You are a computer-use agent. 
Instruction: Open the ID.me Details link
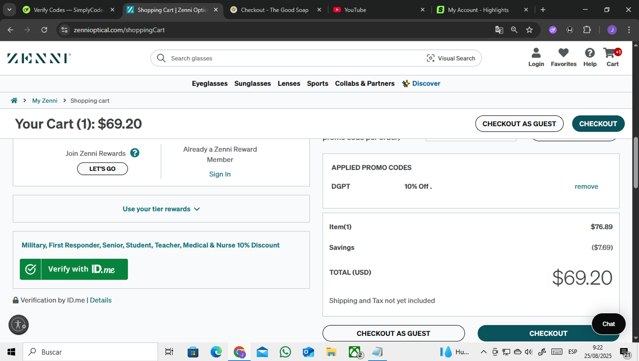tap(101, 300)
